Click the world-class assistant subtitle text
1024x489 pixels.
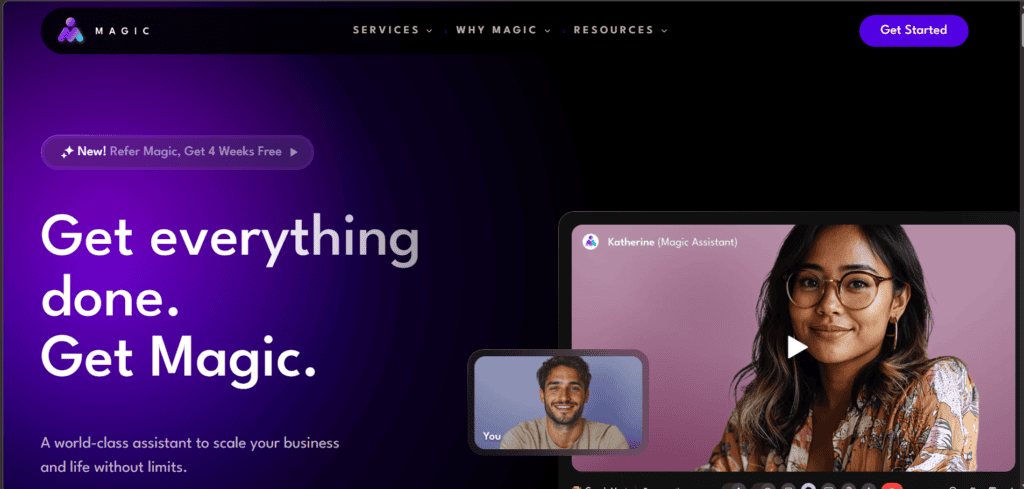pyautogui.click(x=190, y=455)
